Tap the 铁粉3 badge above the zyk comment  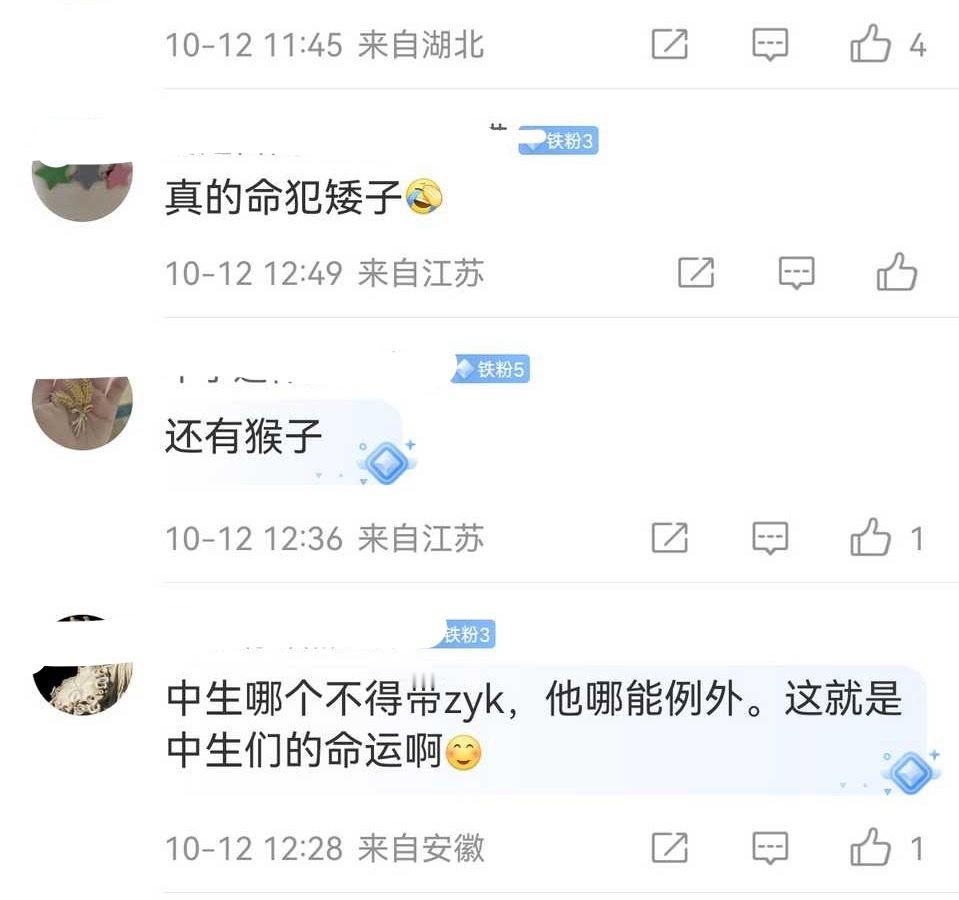pyautogui.click(x=464, y=634)
